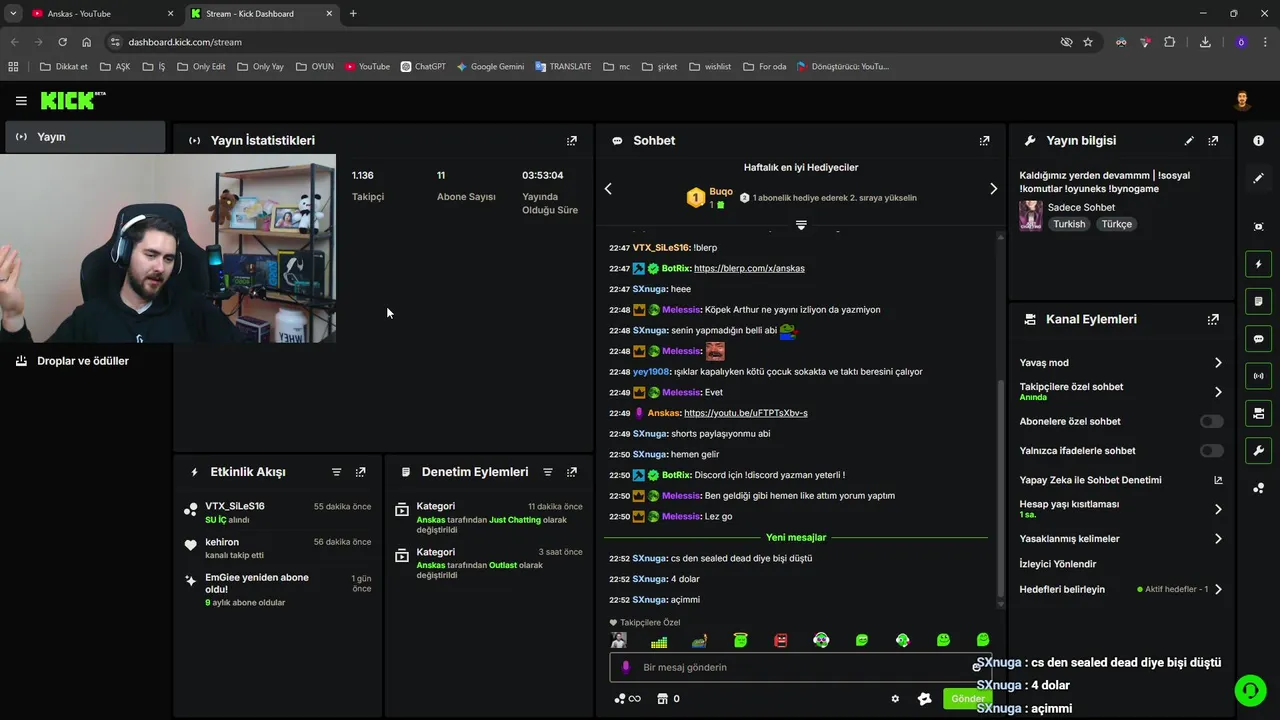The height and width of the screenshot is (720, 1280).
Task: Open the blerp.com/x/anskas link in chat
Action: click(x=749, y=268)
